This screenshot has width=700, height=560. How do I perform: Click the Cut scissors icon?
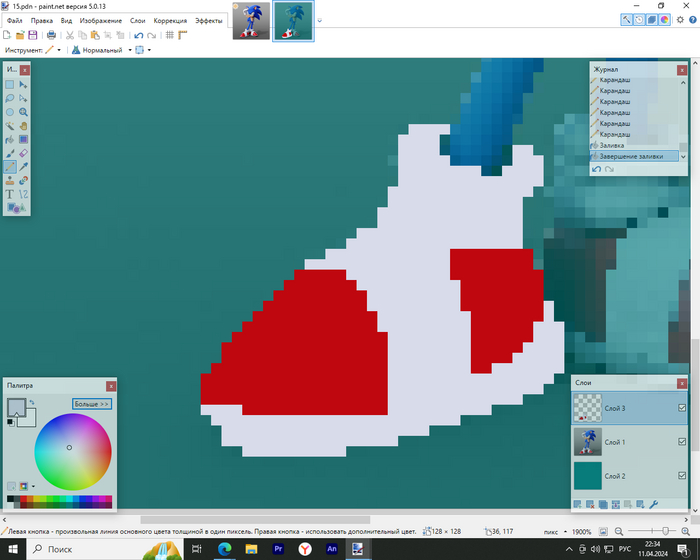point(70,35)
